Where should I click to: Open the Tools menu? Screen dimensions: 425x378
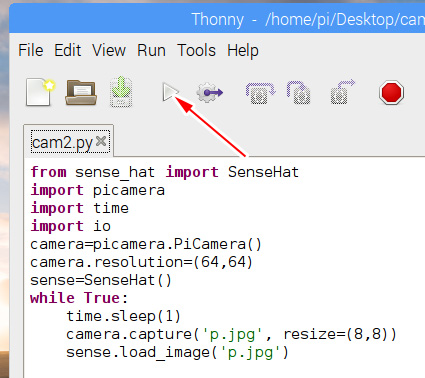coord(196,51)
